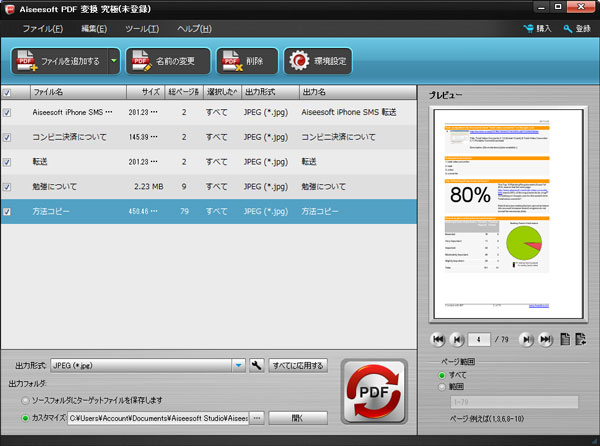Open the ツール(T) menu
600x446 pixels.
pos(142,29)
